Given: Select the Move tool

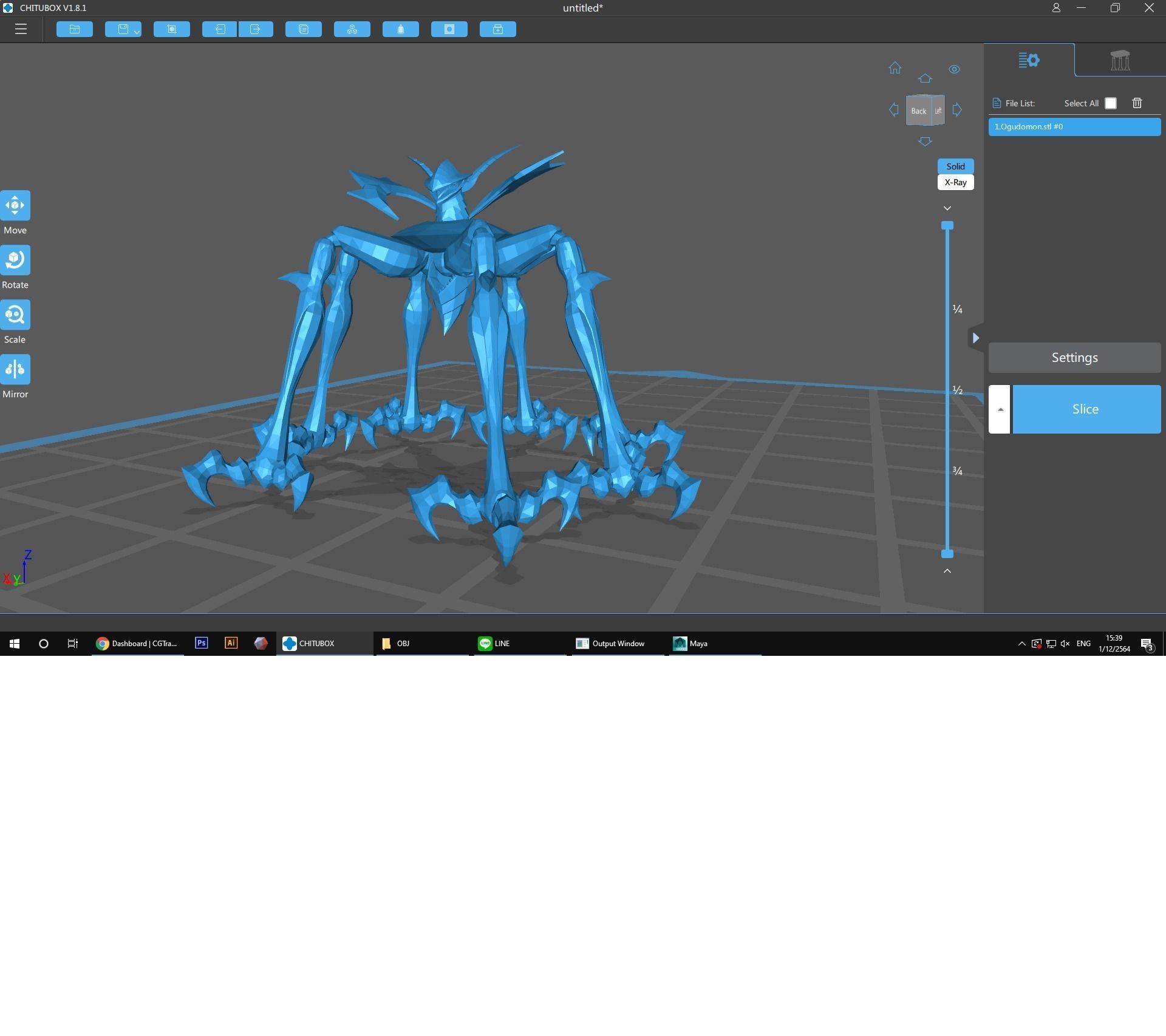Looking at the screenshot, I should (x=15, y=205).
